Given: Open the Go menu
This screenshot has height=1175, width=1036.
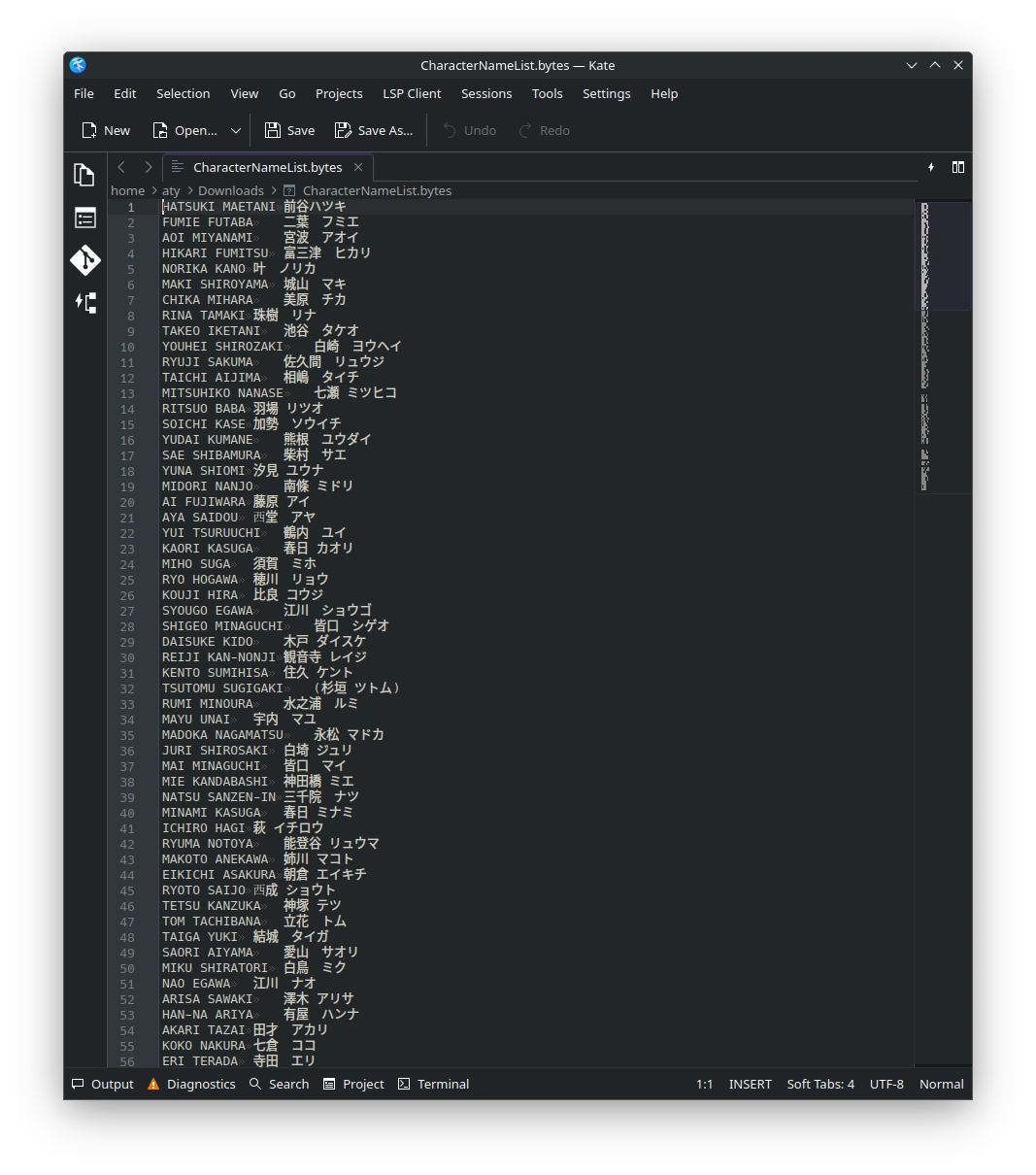Looking at the screenshot, I should click(x=287, y=93).
